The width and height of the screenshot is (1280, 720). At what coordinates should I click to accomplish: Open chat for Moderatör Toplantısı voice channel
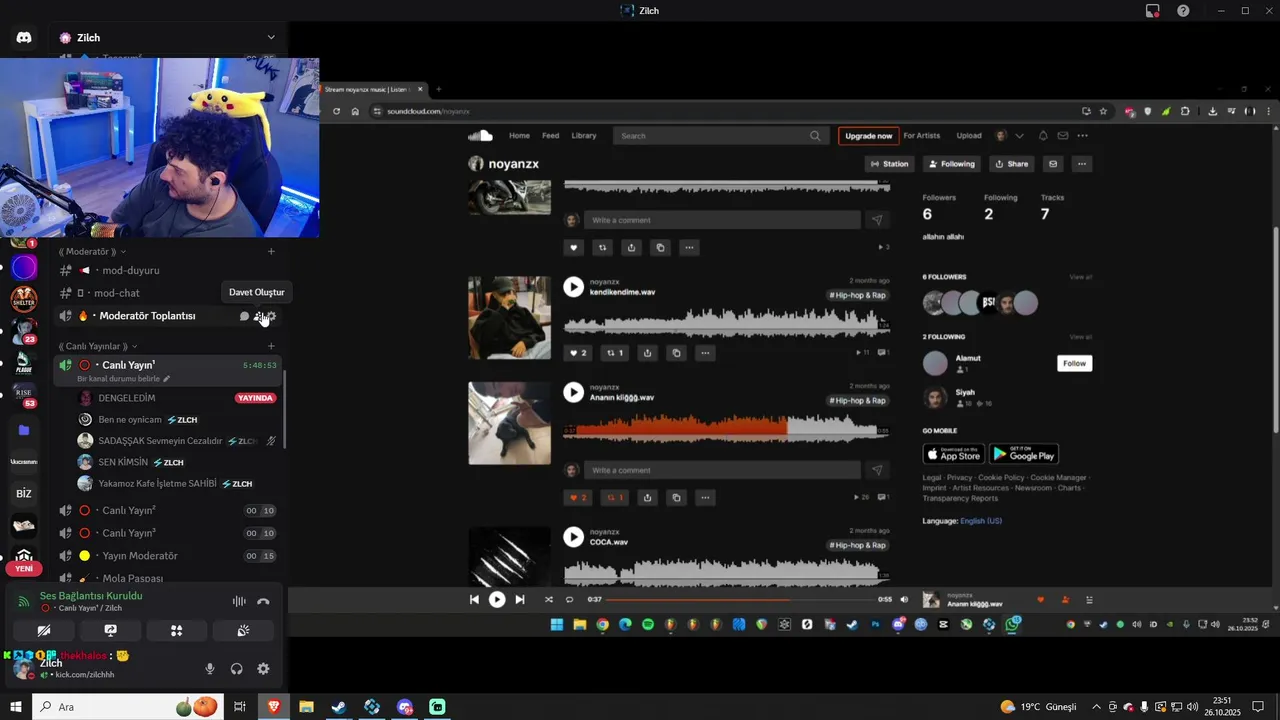[244, 316]
